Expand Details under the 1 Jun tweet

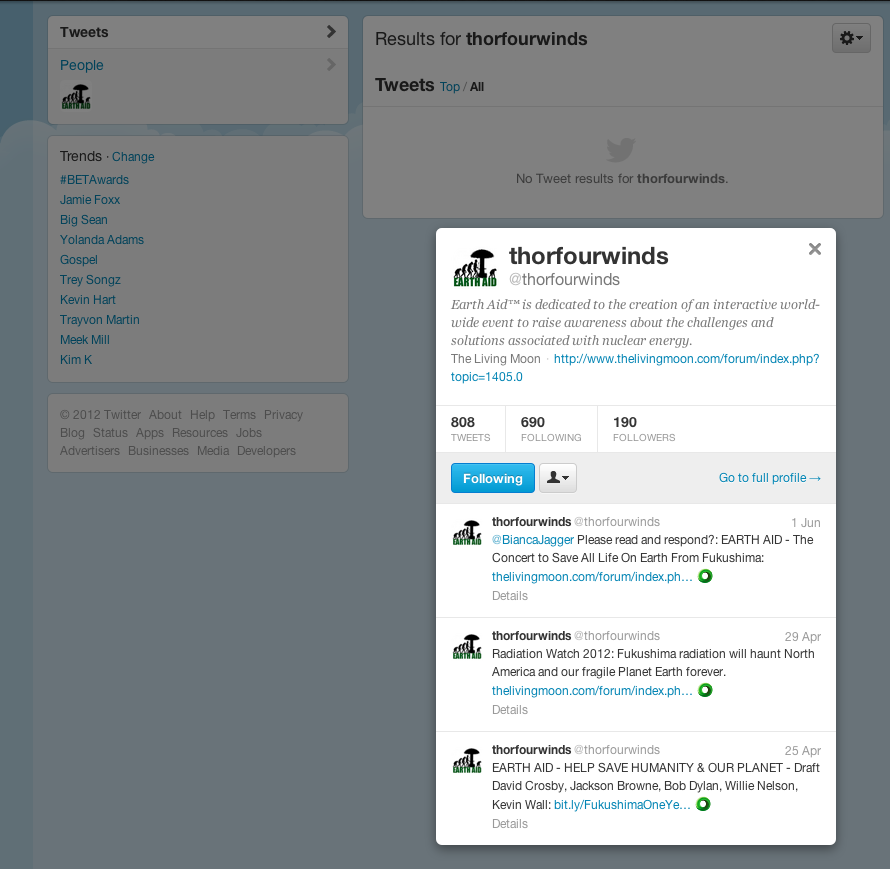pyautogui.click(x=509, y=596)
